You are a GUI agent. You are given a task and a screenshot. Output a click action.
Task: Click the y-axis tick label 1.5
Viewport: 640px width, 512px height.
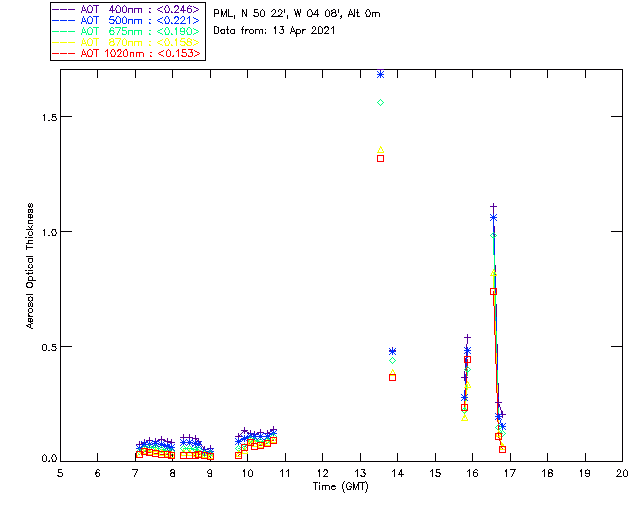(49, 117)
